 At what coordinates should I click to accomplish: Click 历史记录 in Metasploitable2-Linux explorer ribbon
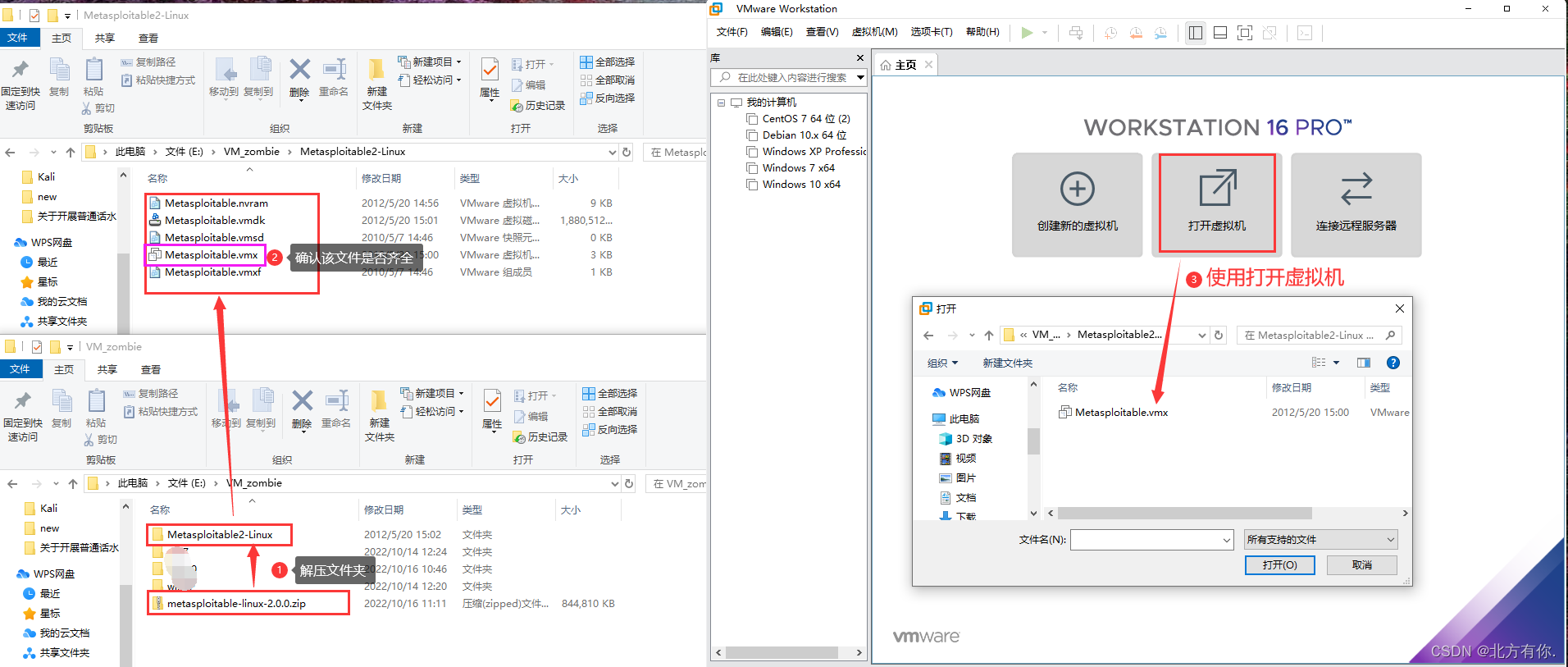click(x=538, y=106)
